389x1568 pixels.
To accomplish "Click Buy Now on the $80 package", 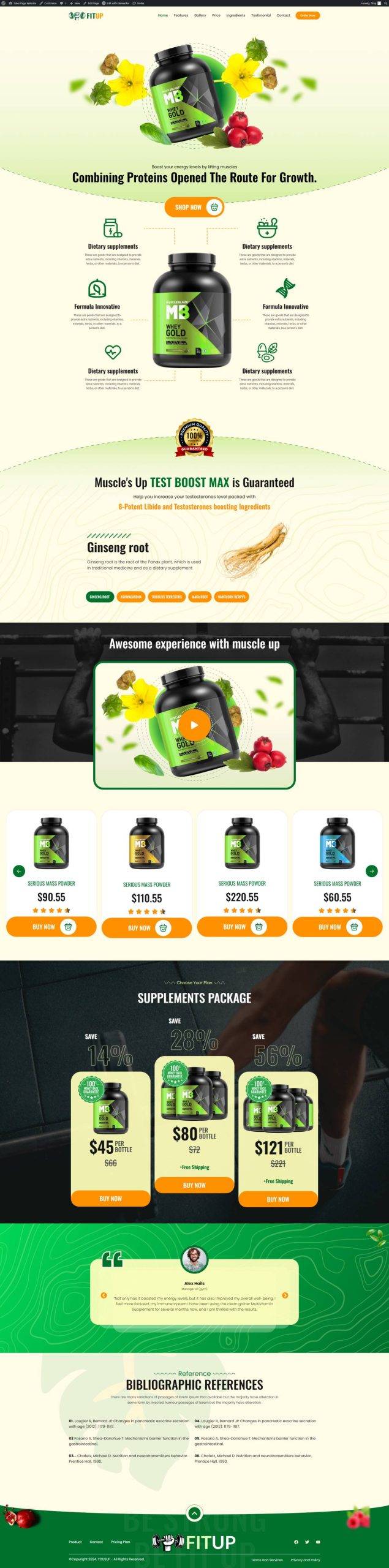I will pyautogui.click(x=194, y=1185).
